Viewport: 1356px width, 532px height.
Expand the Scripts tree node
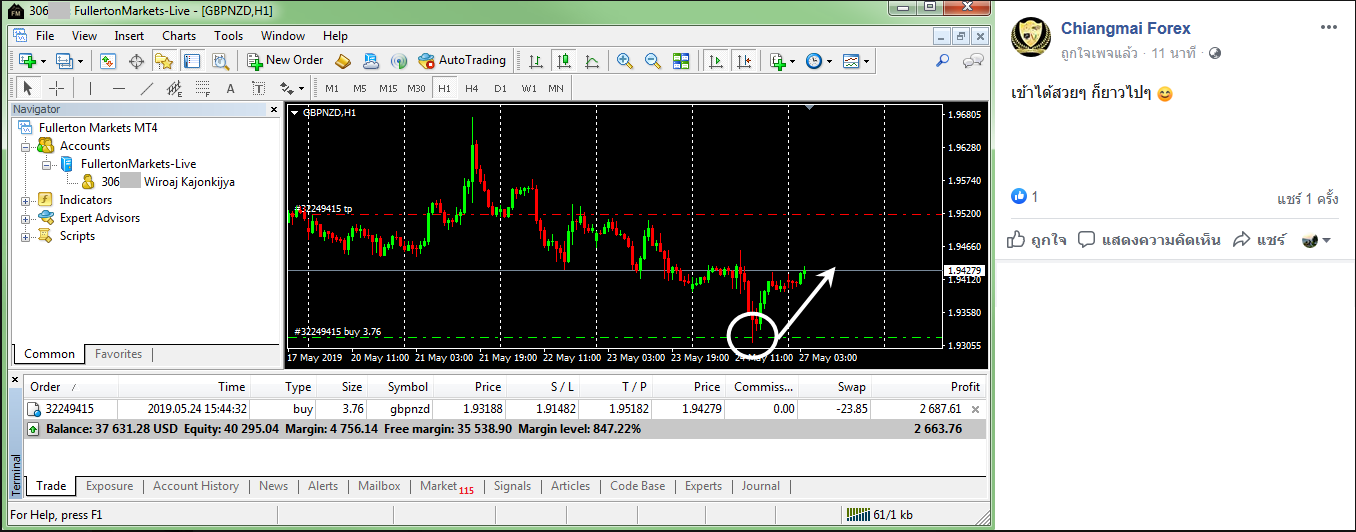point(25,236)
